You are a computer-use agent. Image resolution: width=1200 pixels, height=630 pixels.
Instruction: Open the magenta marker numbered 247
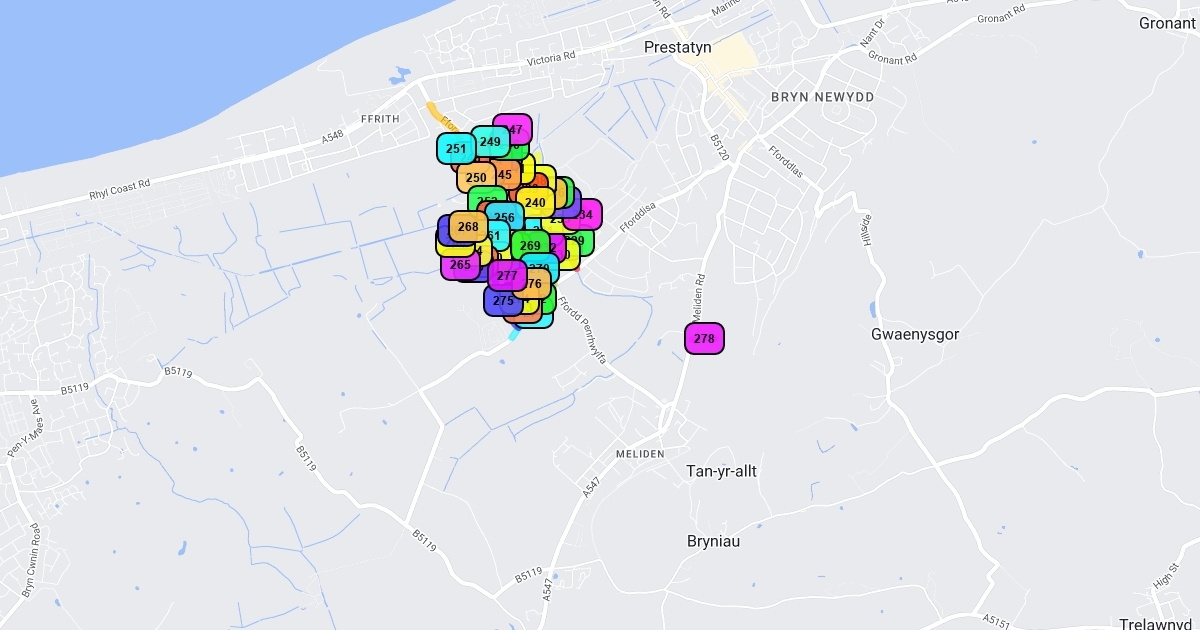[514, 129]
